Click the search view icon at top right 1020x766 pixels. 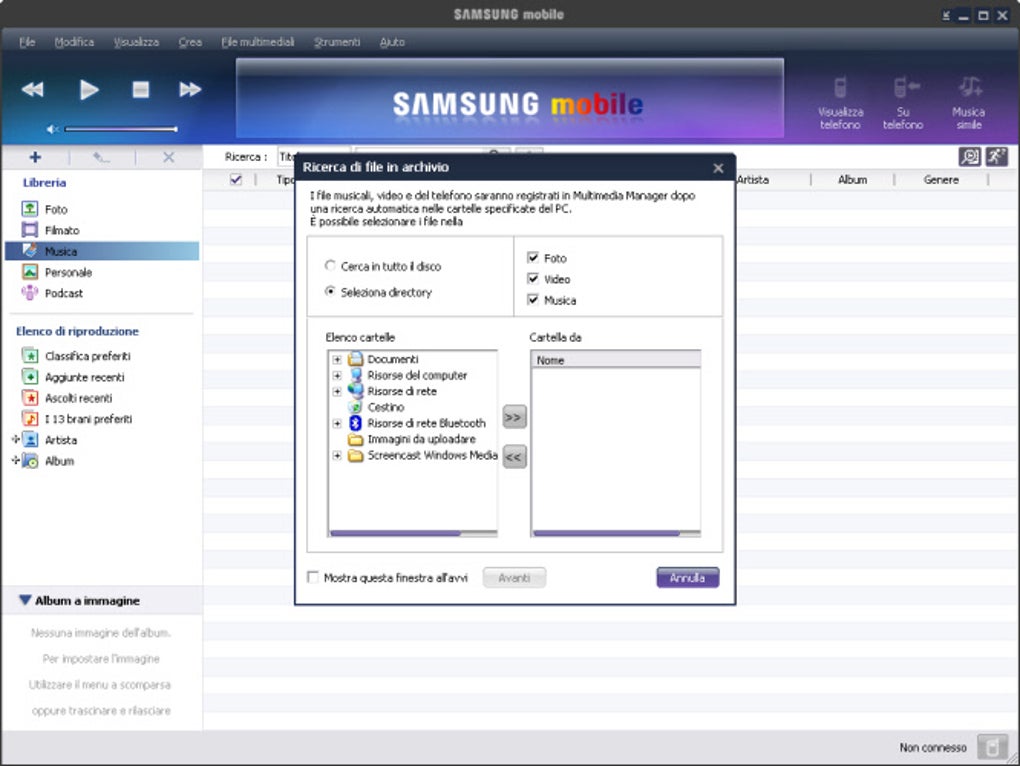(x=969, y=156)
